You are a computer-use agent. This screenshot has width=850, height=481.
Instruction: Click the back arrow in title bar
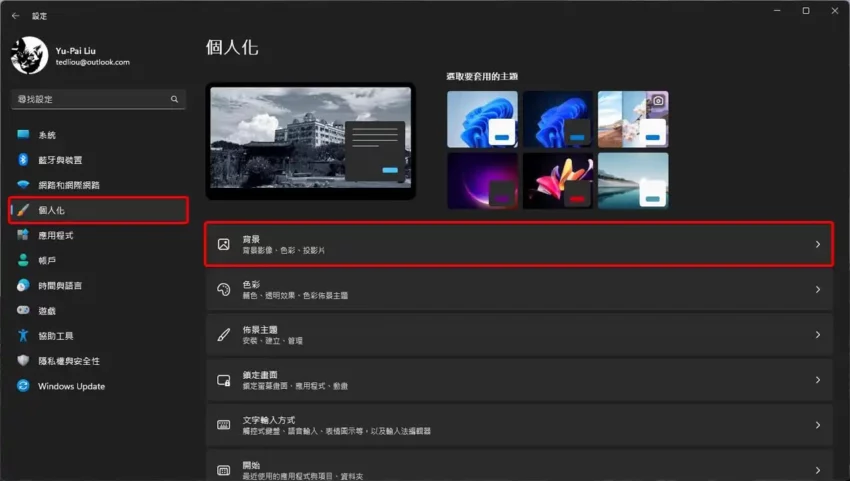[15, 16]
